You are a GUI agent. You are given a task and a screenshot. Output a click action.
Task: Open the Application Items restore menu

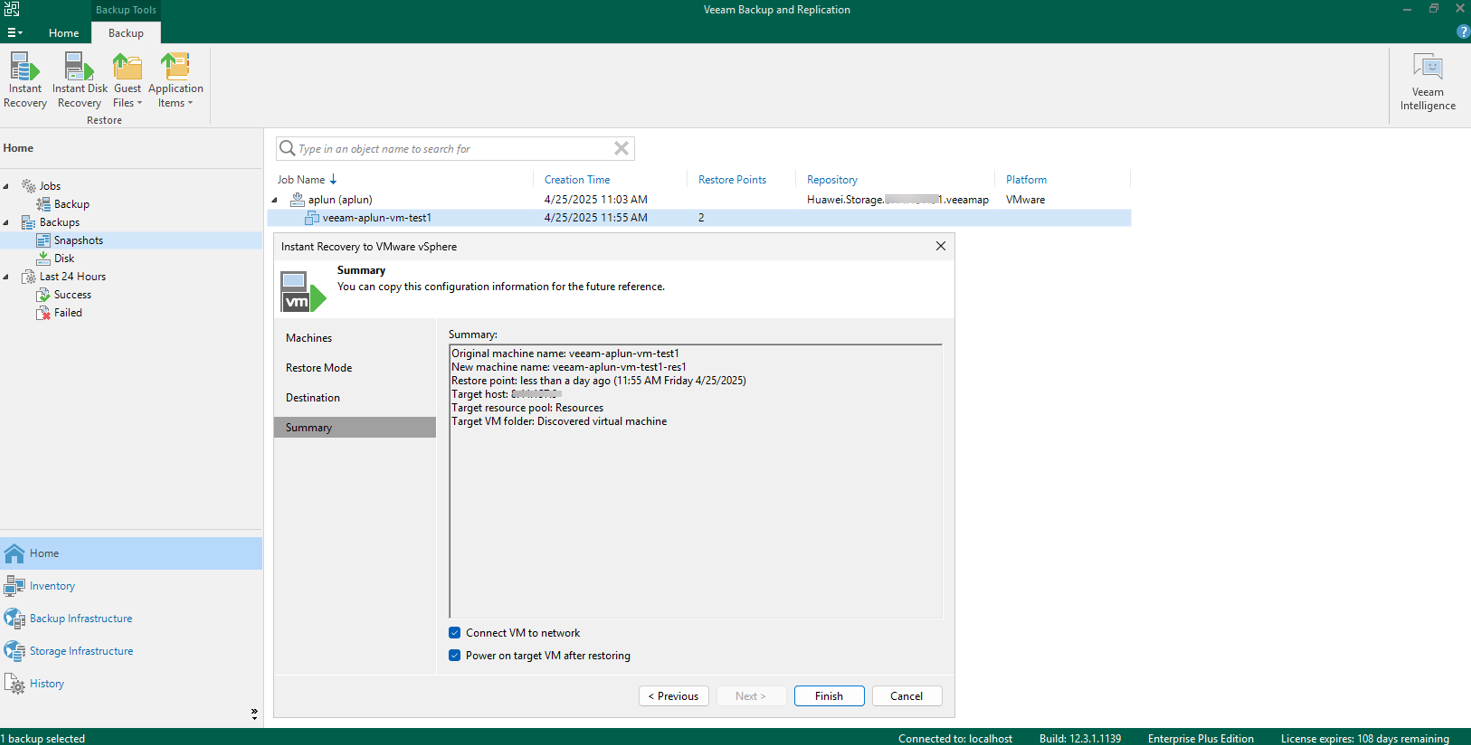click(x=175, y=80)
